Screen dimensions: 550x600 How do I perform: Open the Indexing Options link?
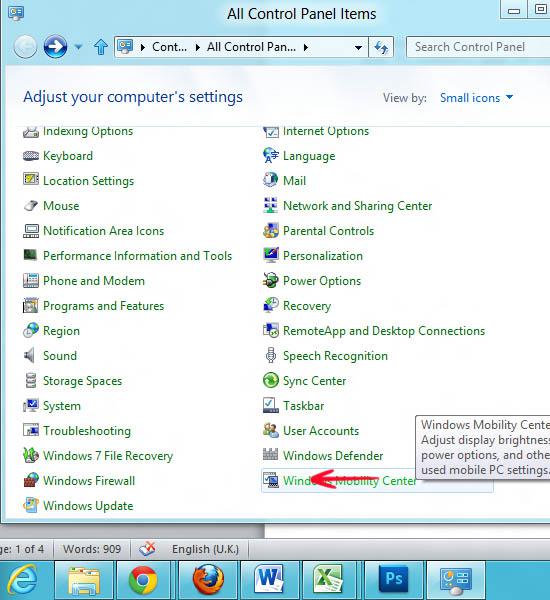coord(88,131)
